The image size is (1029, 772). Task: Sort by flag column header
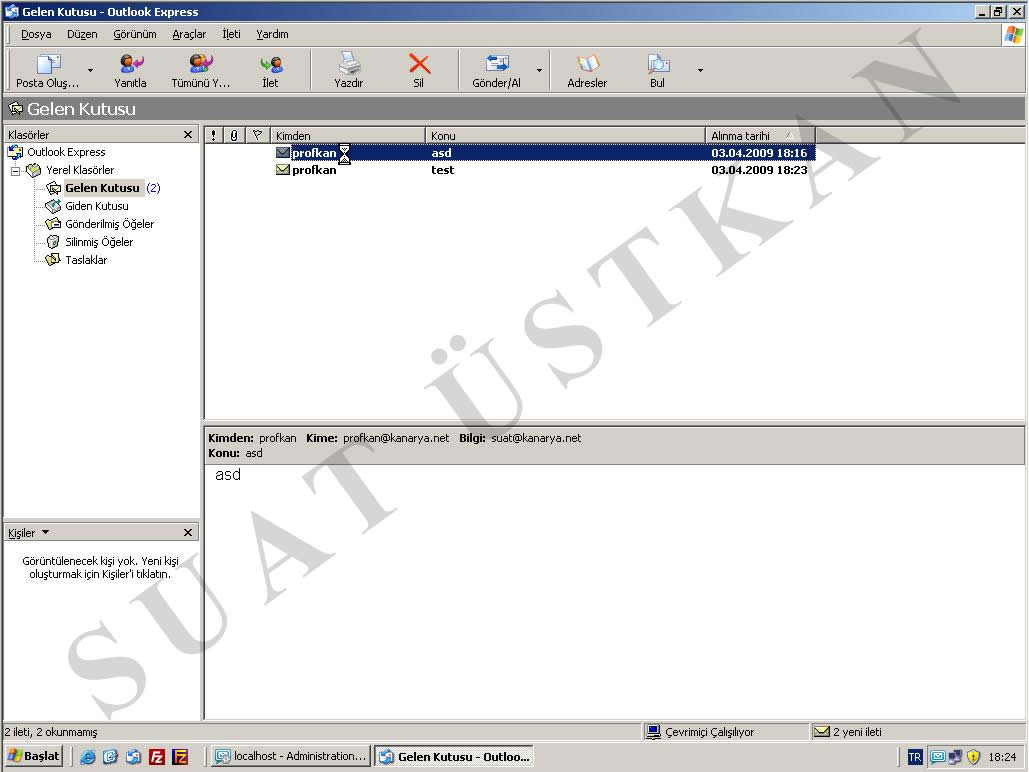257,135
